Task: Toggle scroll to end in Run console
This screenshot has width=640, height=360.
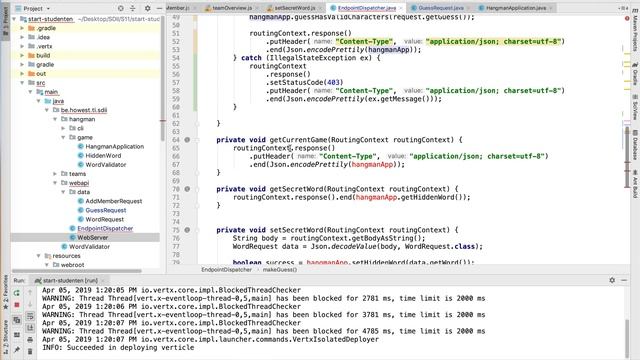Action: pyautogui.click(x=30, y=328)
